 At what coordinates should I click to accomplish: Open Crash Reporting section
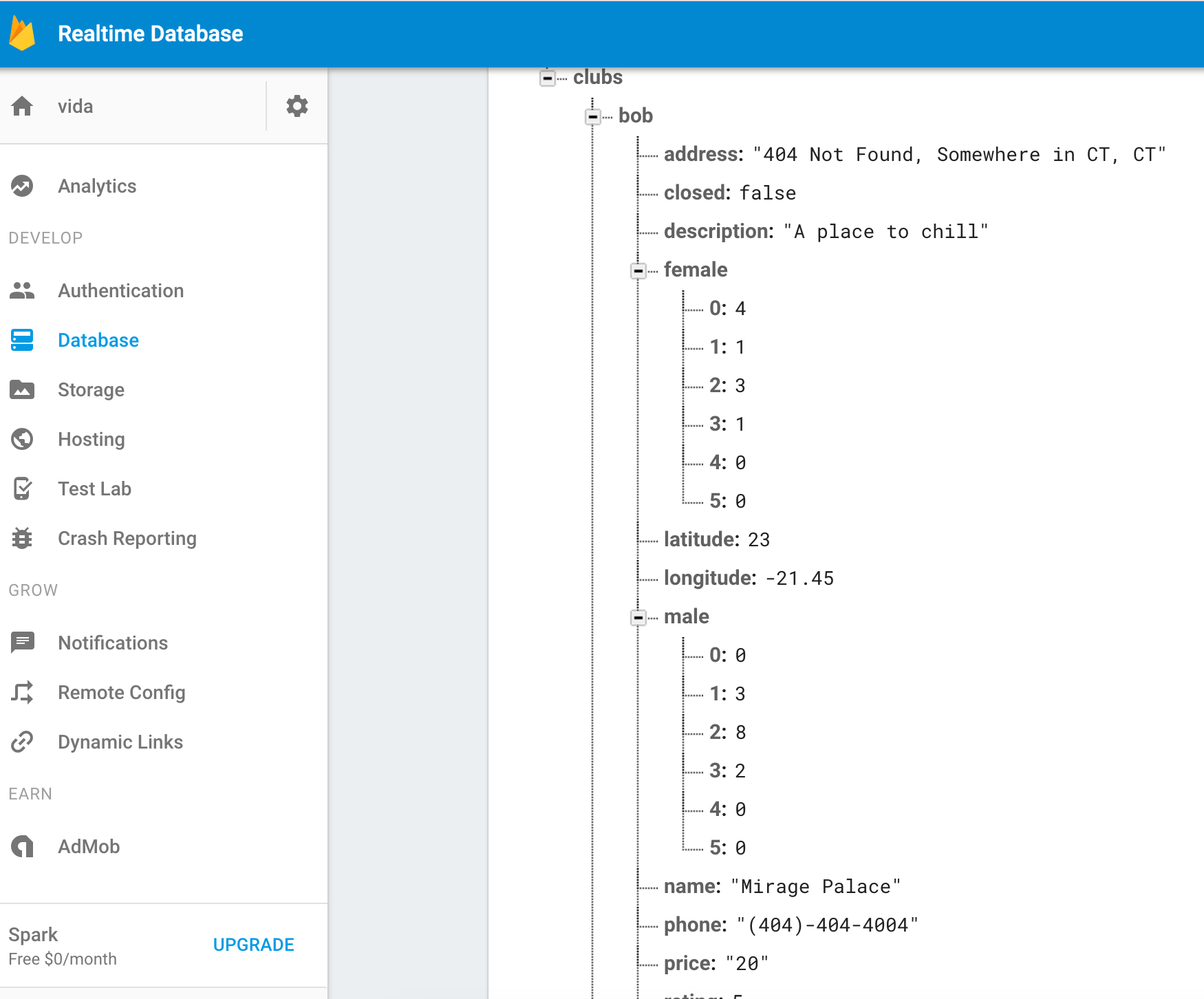click(127, 538)
